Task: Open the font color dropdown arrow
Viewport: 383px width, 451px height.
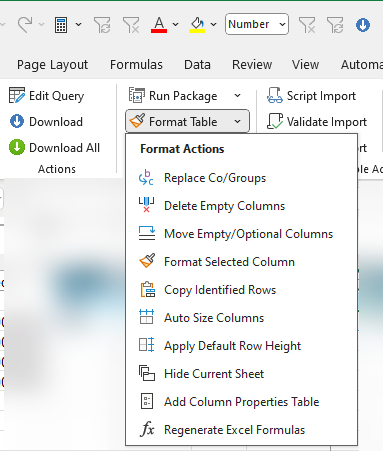Action: click(x=176, y=25)
